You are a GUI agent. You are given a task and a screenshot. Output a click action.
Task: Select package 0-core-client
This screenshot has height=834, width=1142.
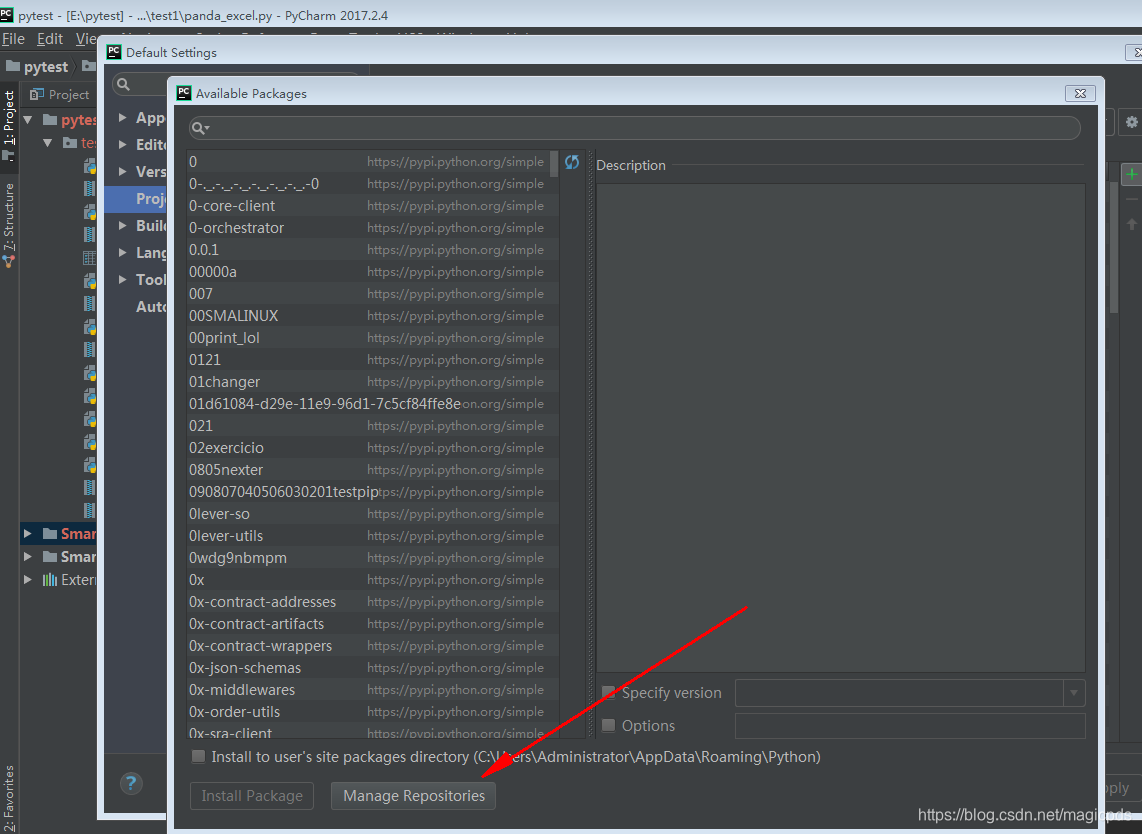[372, 206]
